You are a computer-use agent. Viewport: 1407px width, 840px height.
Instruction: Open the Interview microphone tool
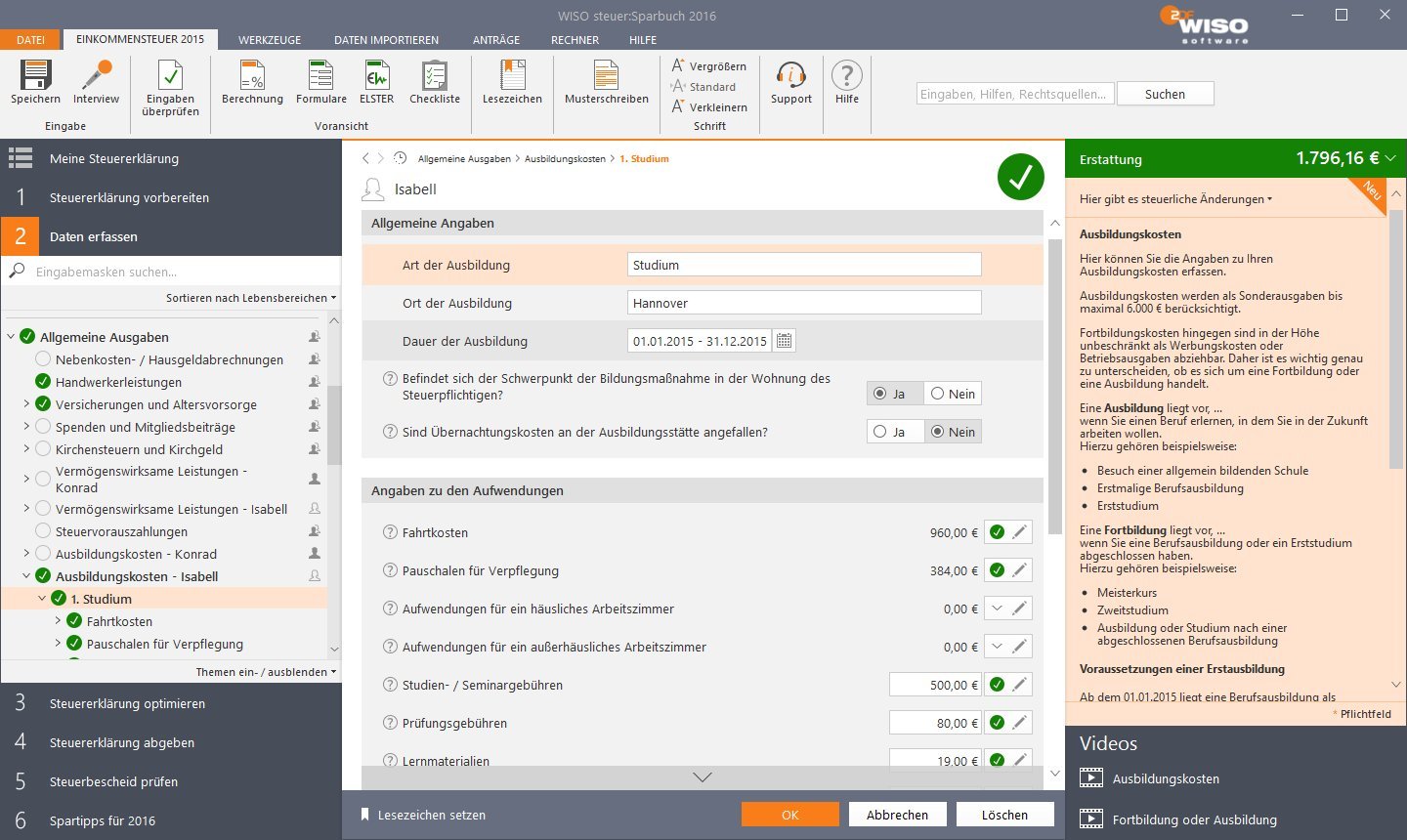point(96,76)
